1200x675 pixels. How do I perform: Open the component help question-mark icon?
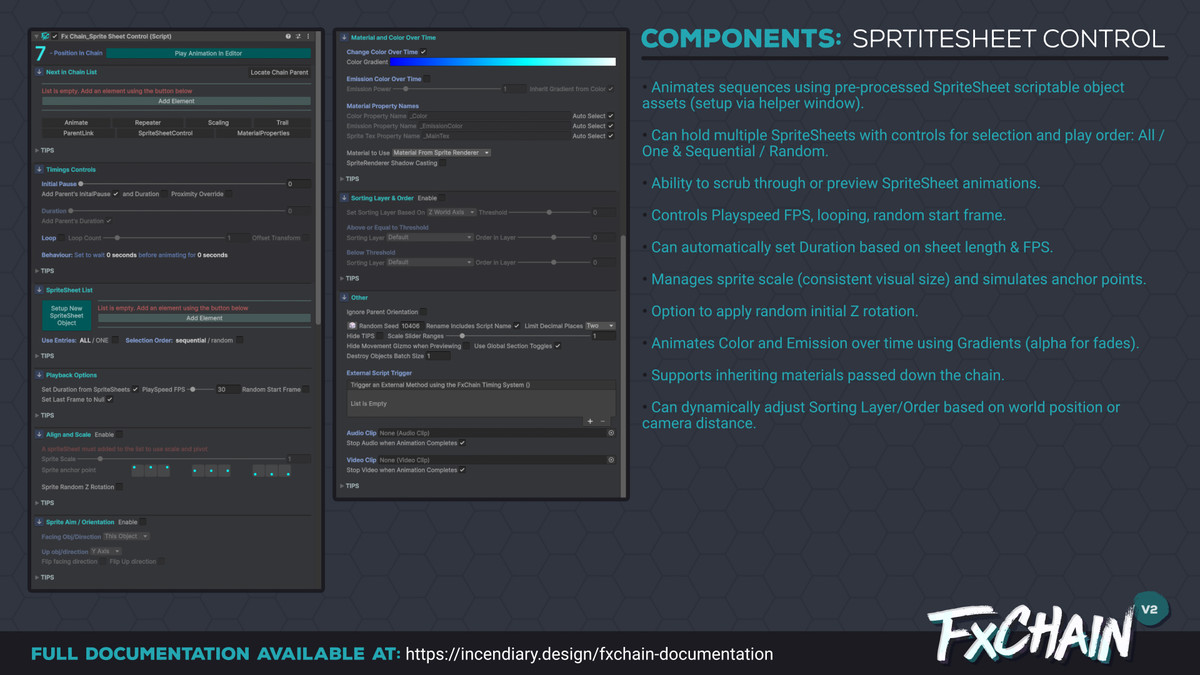(288, 36)
